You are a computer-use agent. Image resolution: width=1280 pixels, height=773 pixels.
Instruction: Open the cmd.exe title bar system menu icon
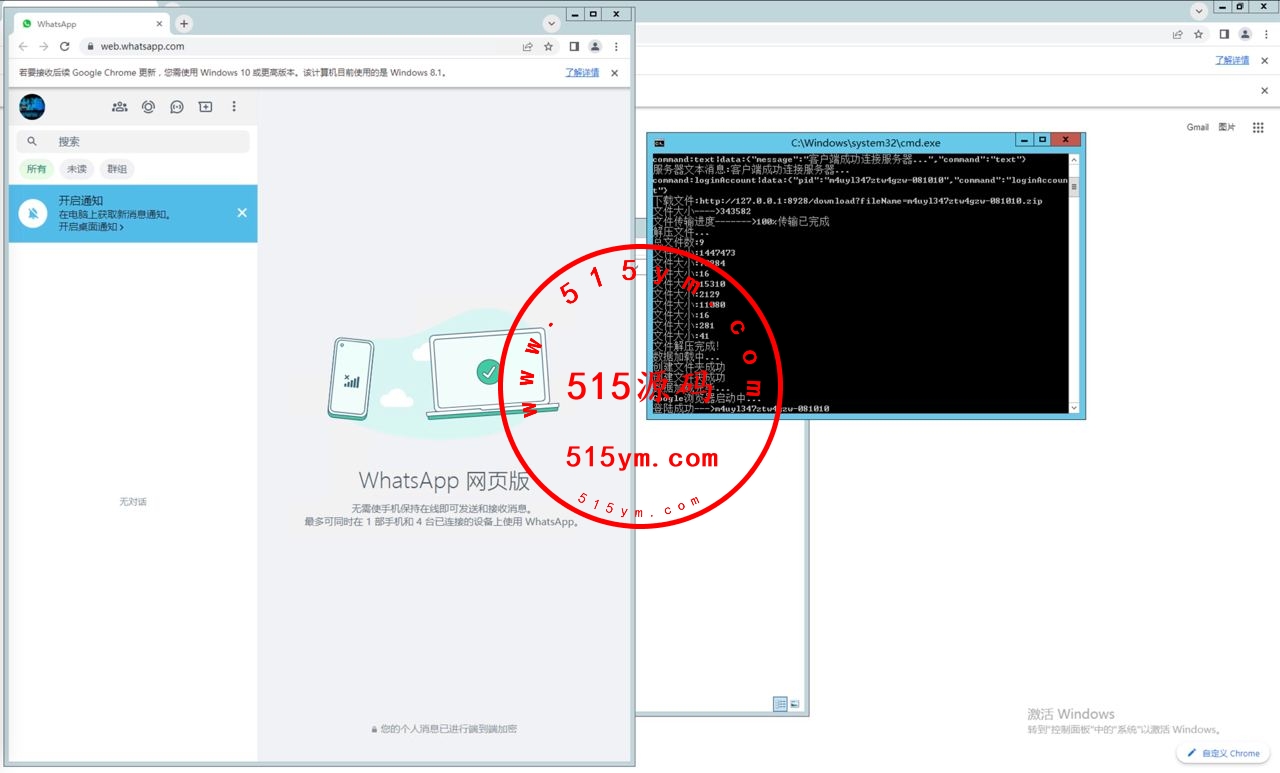pyautogui.click(x=659, y=143)
